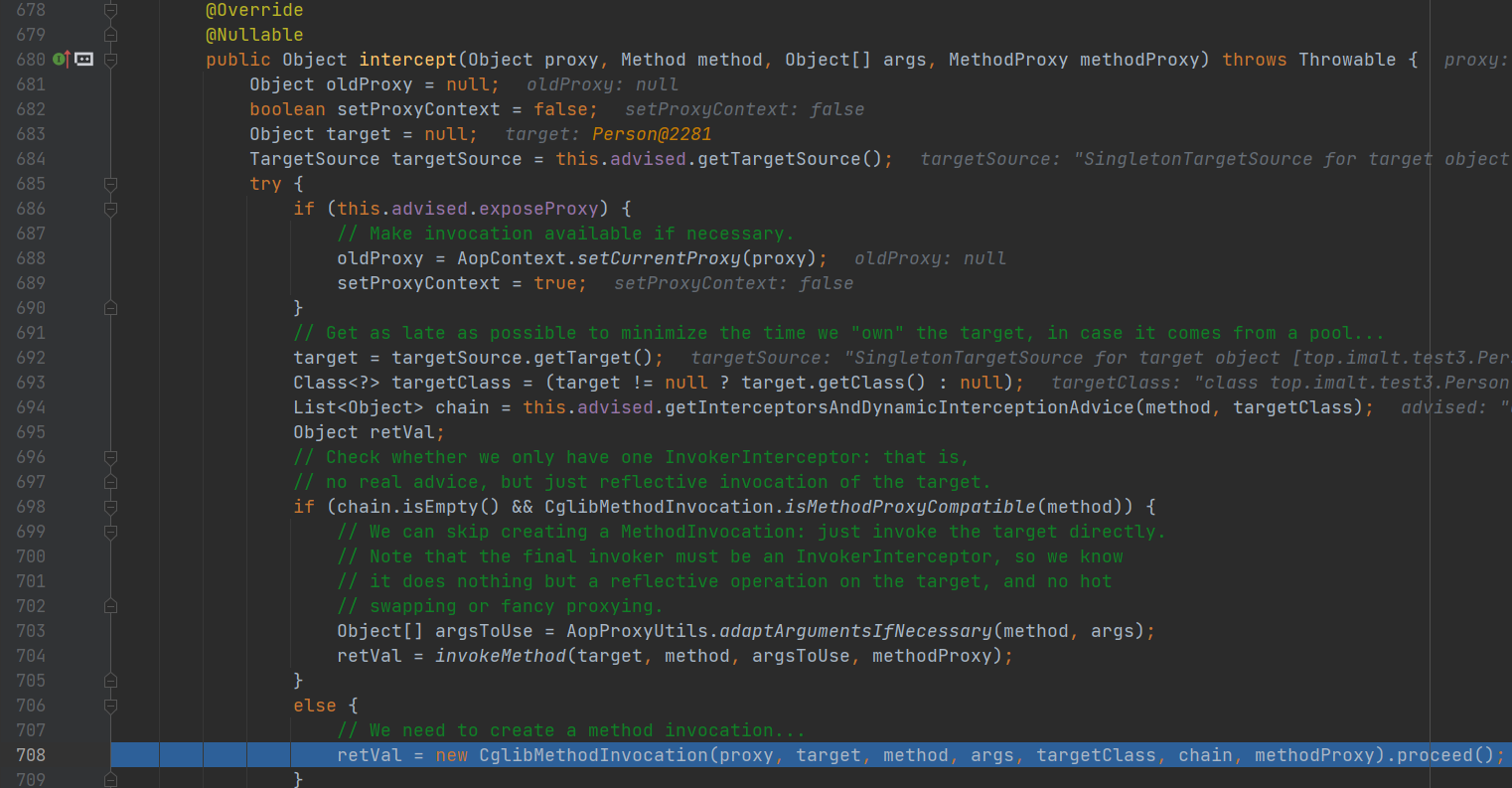
Task: Collapse the comment block starting line 696
Action: (110, 457)
